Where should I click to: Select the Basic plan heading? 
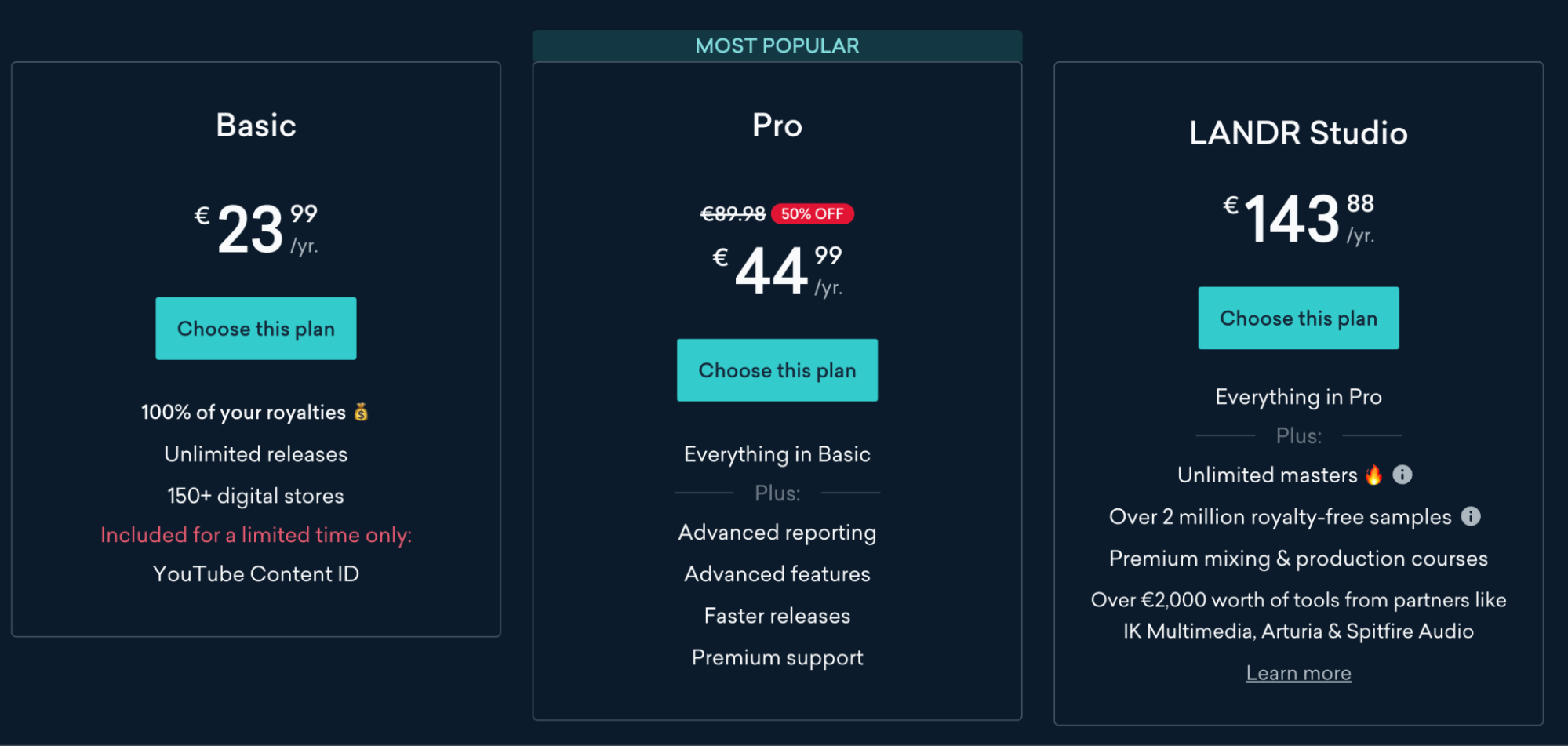pyautogui.click(x=256, y=124)
